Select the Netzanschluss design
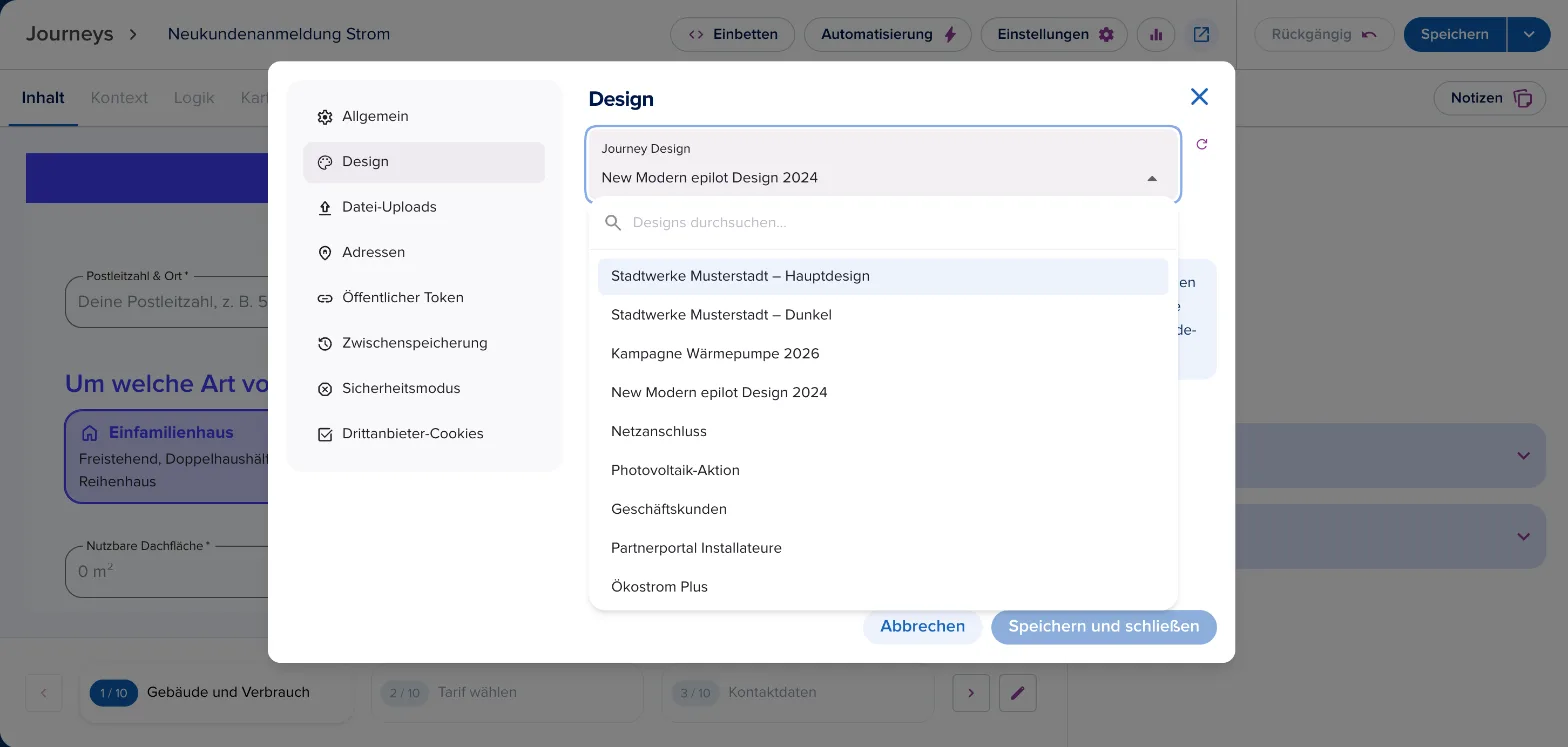The image size is (1568, 747). click(x=883, y=432)
